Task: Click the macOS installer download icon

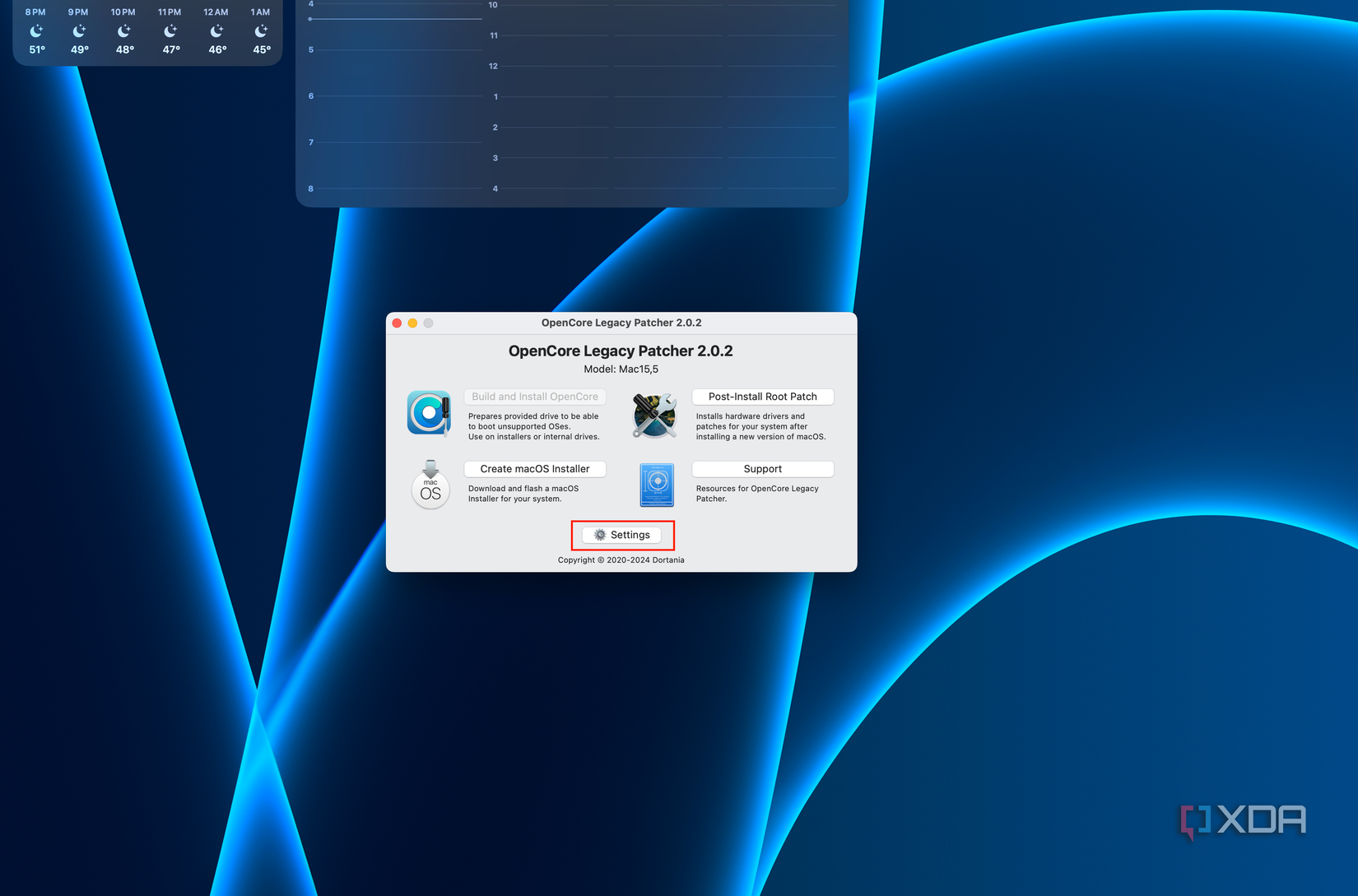Action: (430, 485)
